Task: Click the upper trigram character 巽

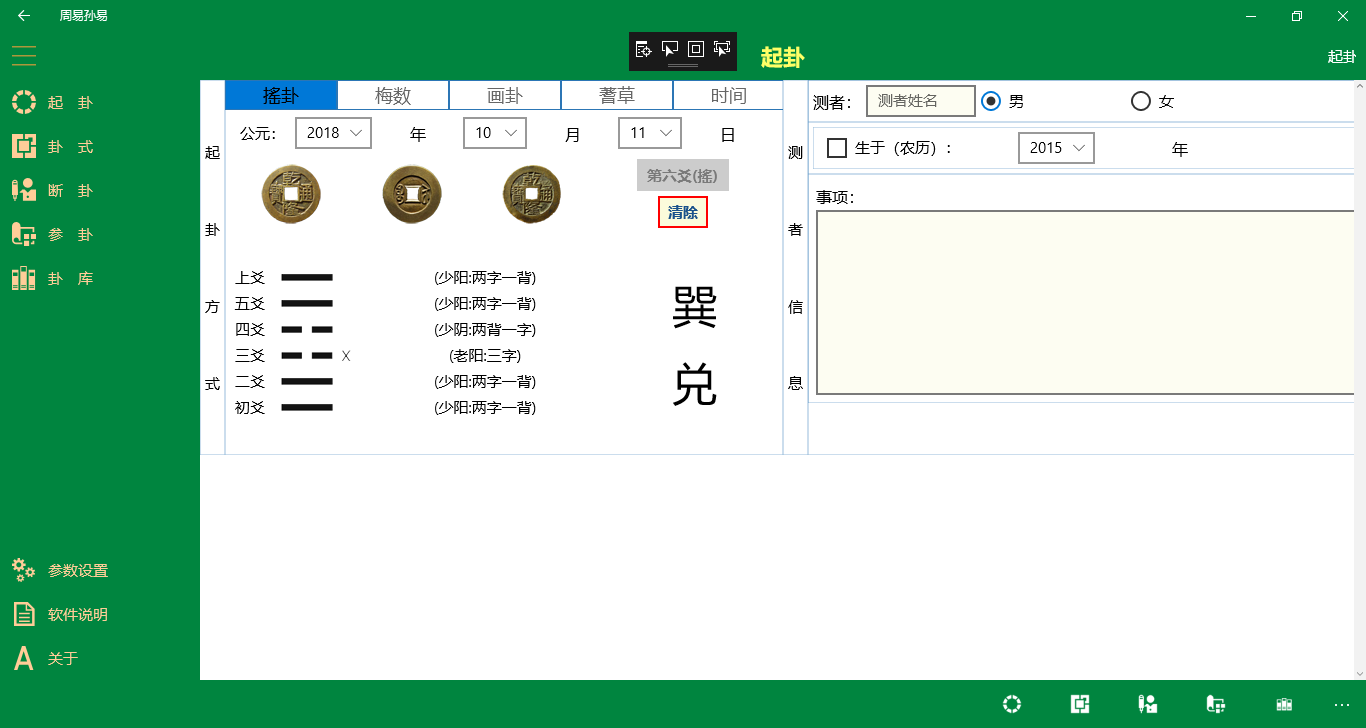Action: (695, 307)
